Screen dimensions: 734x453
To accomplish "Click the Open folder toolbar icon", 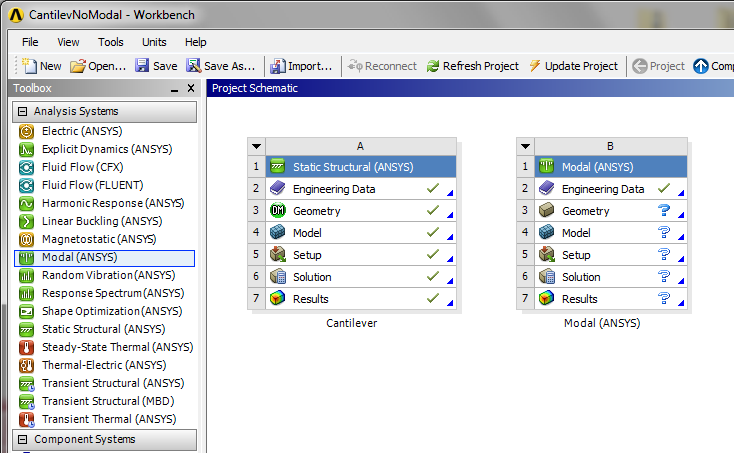I will tap(78, 66).
